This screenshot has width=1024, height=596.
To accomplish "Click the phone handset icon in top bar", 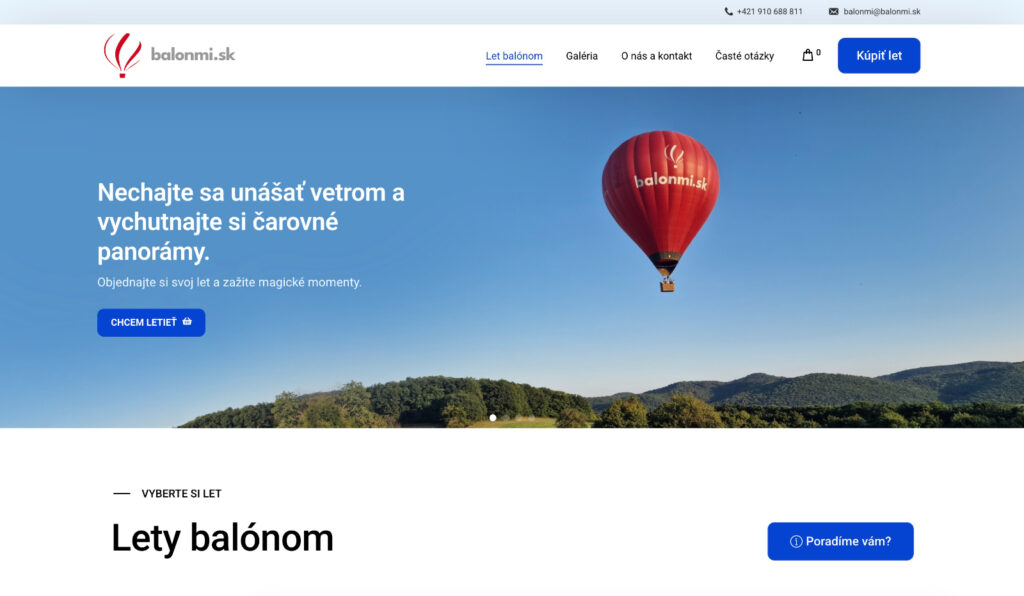I will [x=728, y=12].
